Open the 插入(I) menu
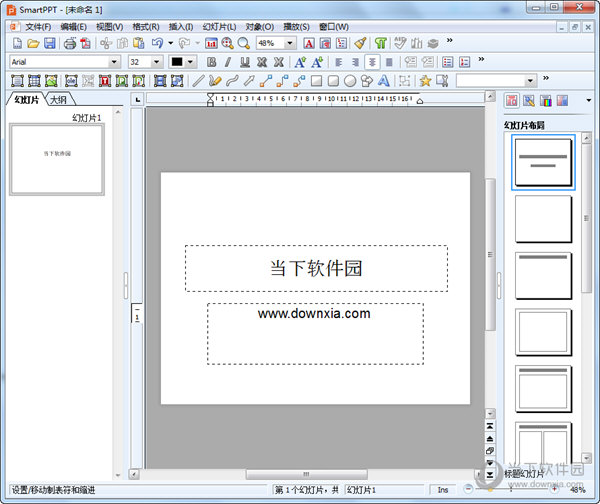 [x=181, y=27]
